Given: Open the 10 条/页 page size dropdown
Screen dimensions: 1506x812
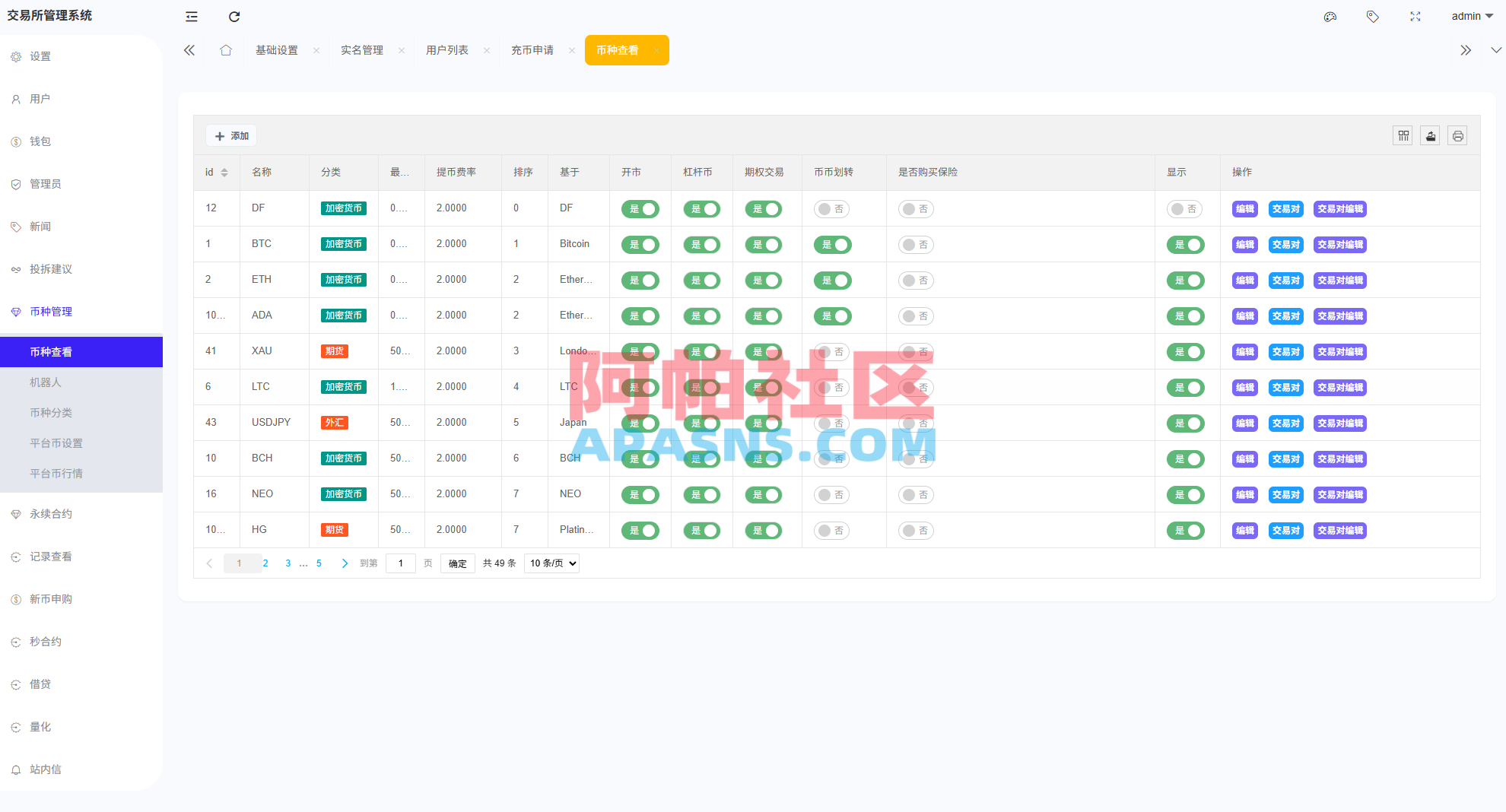Looking at the screenshot, I should (x=551, y=563).
